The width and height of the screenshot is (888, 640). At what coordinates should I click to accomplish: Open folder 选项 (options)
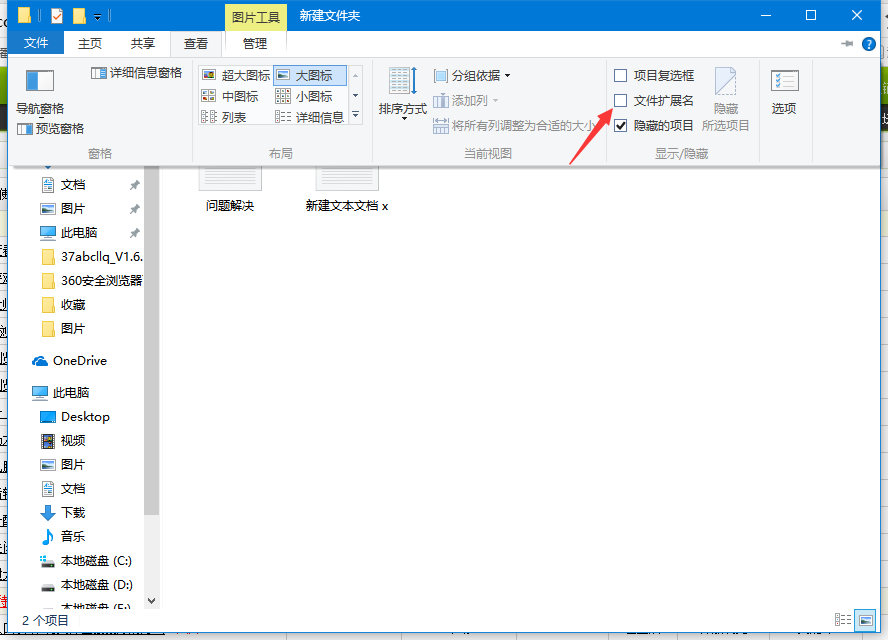point(783,92)
